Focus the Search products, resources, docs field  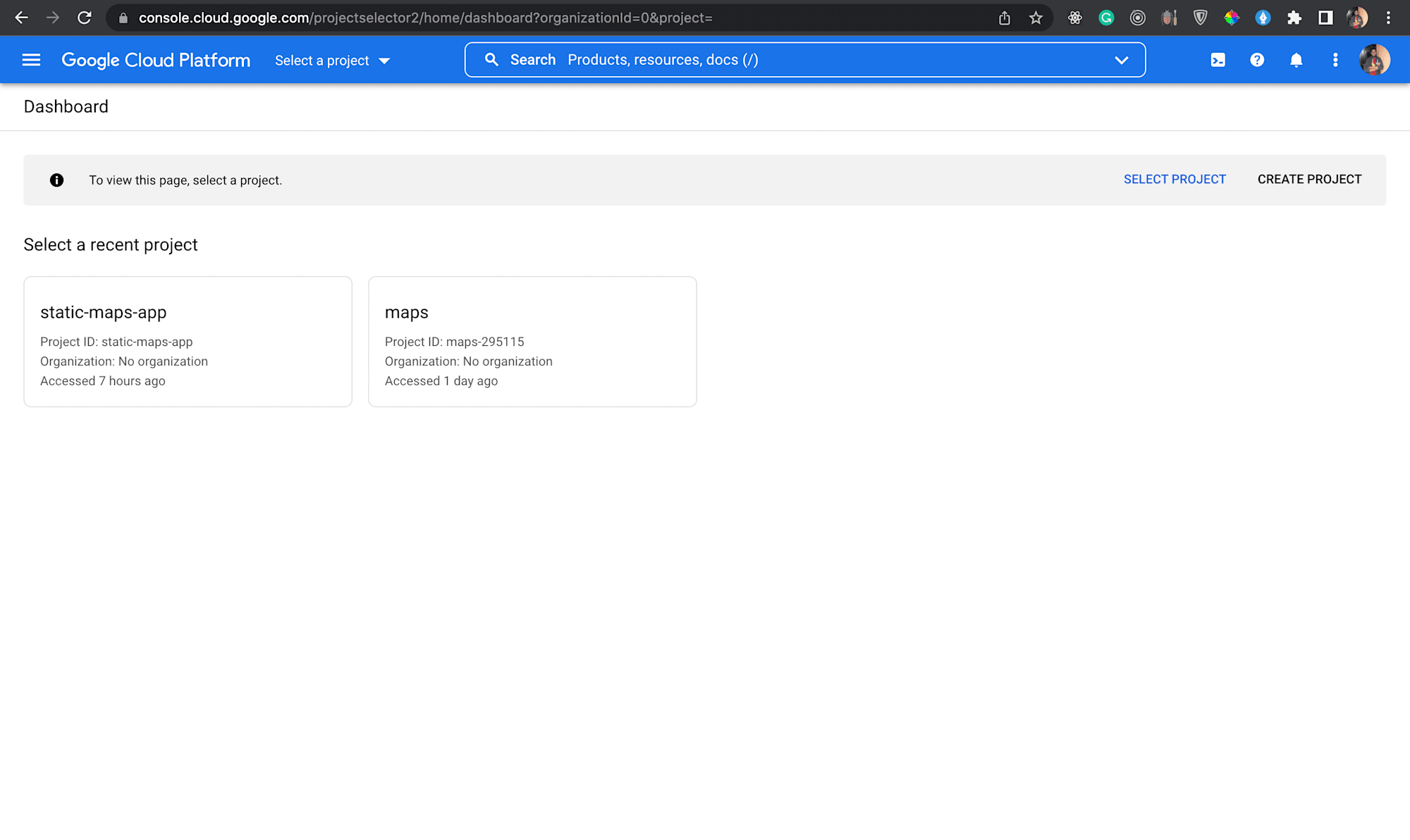point(804,60)
